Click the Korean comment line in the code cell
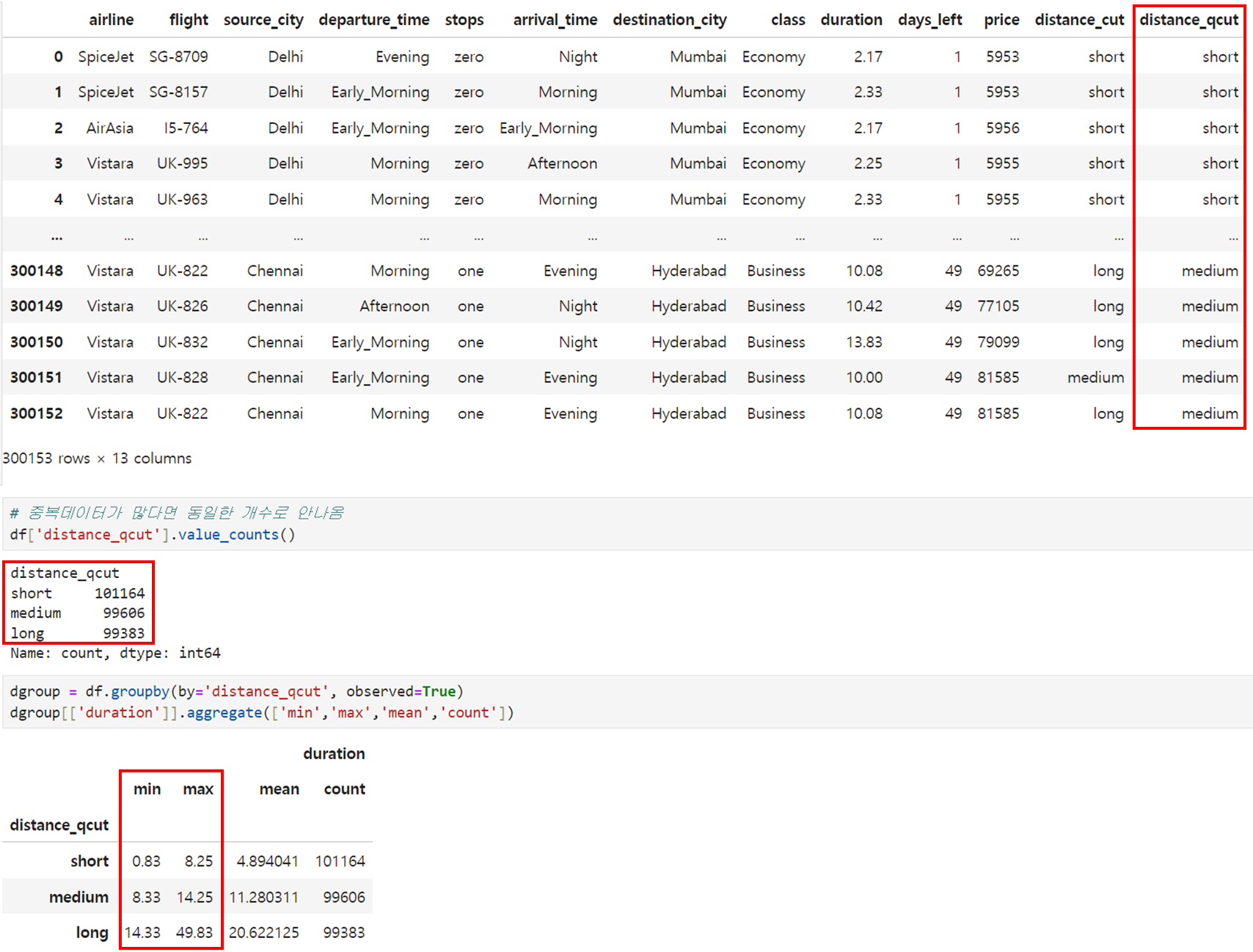Image resolution: width=1253 pixels, height=952 pixels. (177, 513)
